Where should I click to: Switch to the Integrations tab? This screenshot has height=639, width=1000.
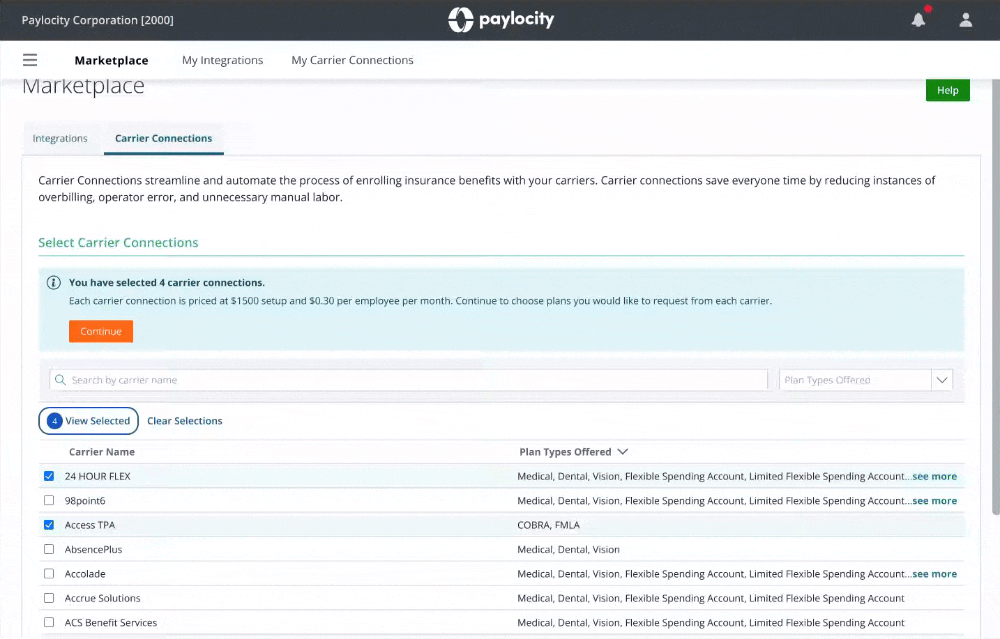60,138
